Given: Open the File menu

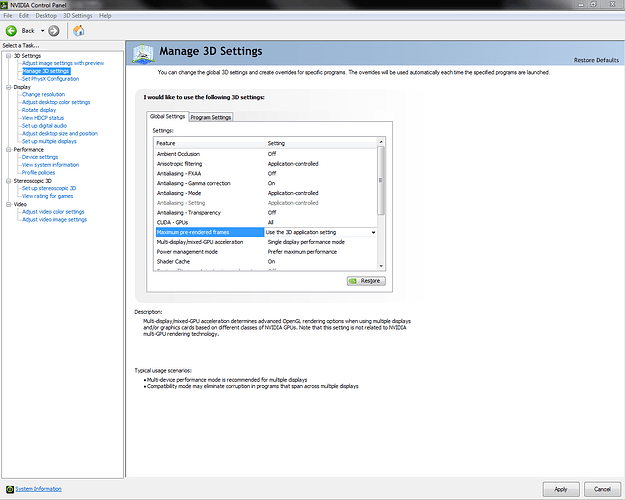Looking at the screenshot, I should 8,16.
